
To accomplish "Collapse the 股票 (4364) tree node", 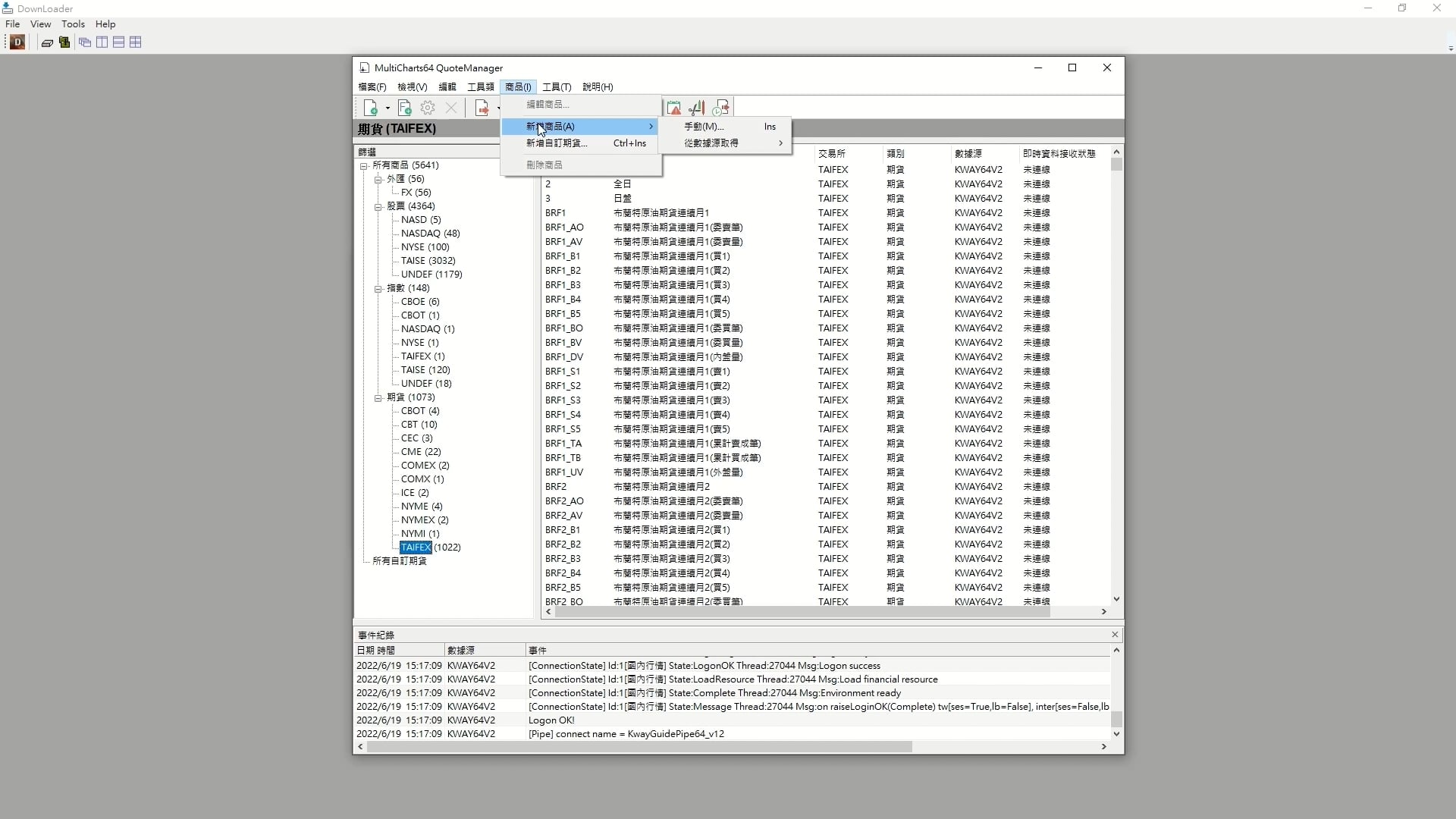I will click(x=378, y=206).
